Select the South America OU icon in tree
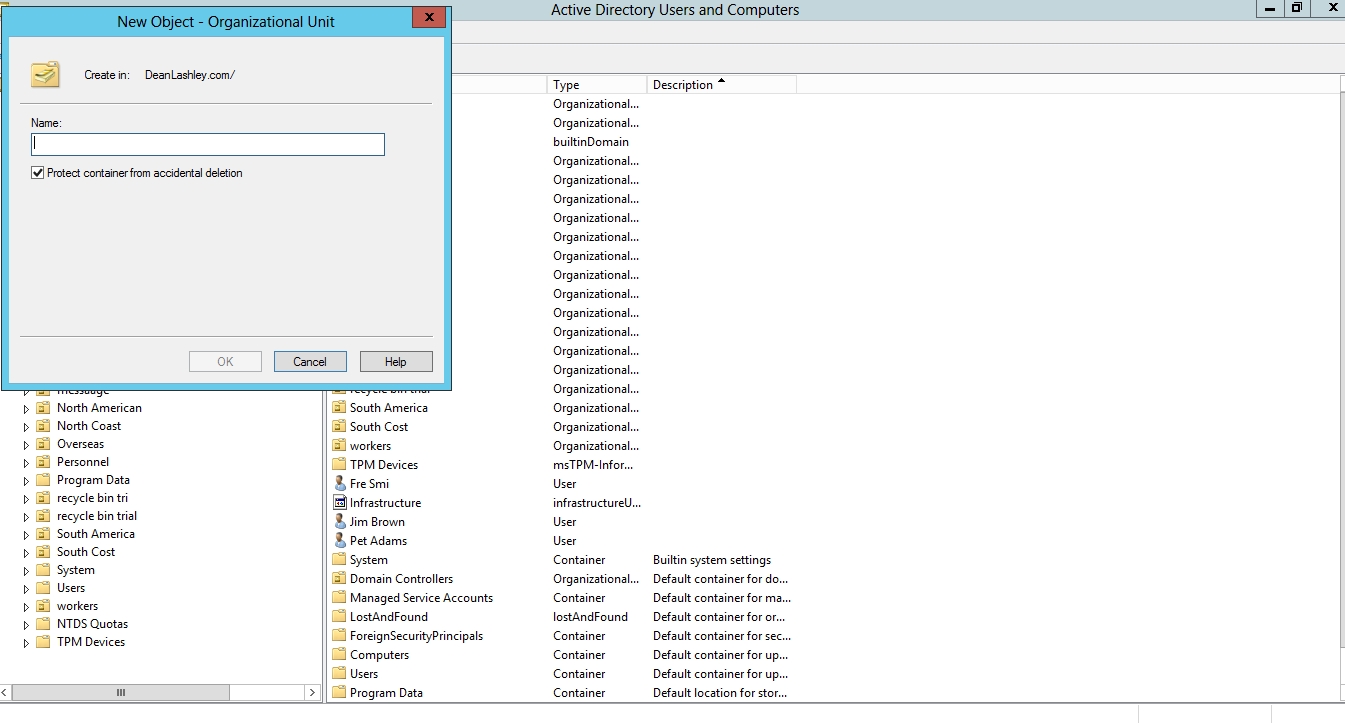Image resolution: width=1345 pixels, height=723 pixels. (43, 534)
